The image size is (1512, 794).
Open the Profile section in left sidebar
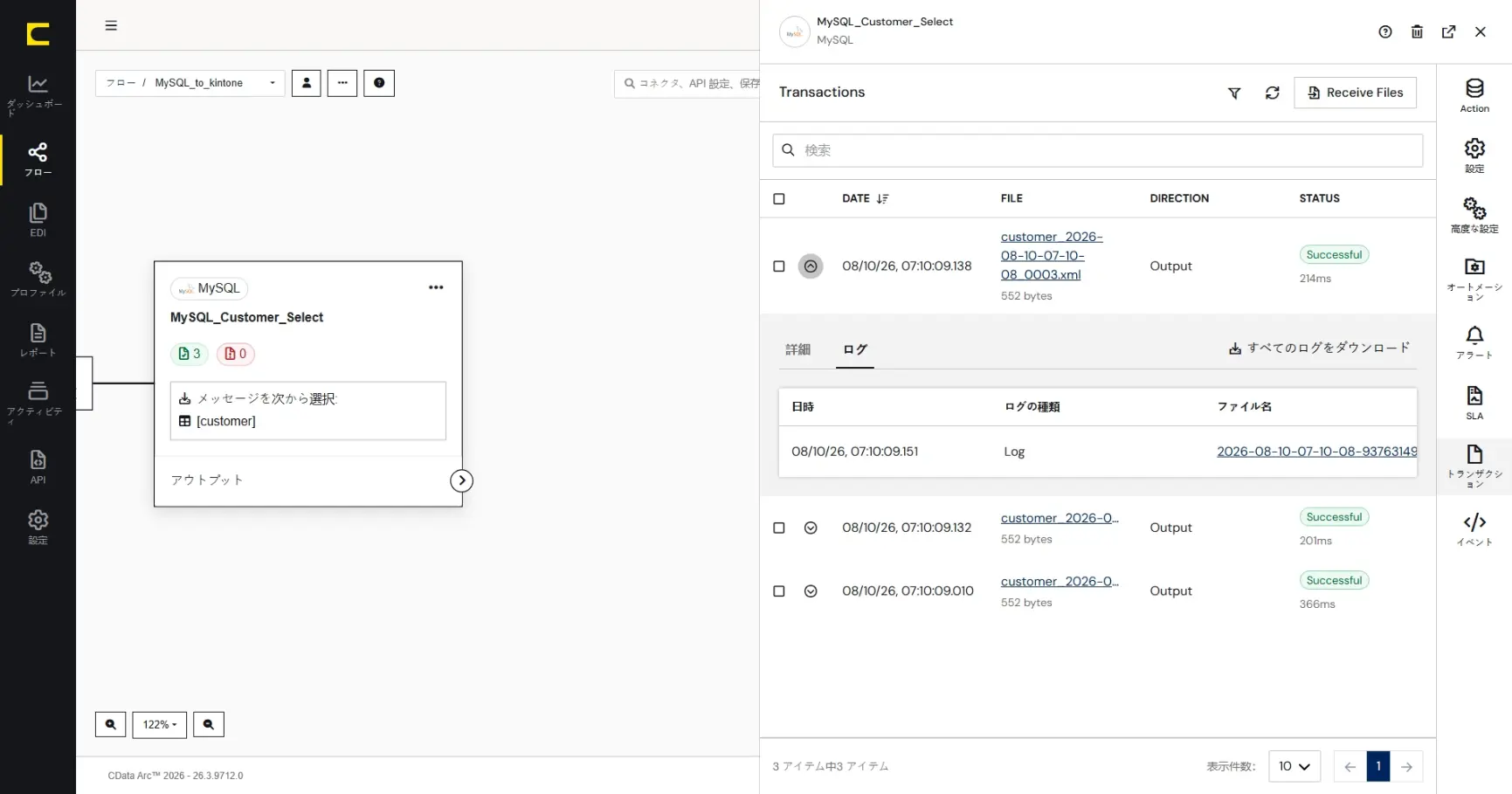point(38,280)
